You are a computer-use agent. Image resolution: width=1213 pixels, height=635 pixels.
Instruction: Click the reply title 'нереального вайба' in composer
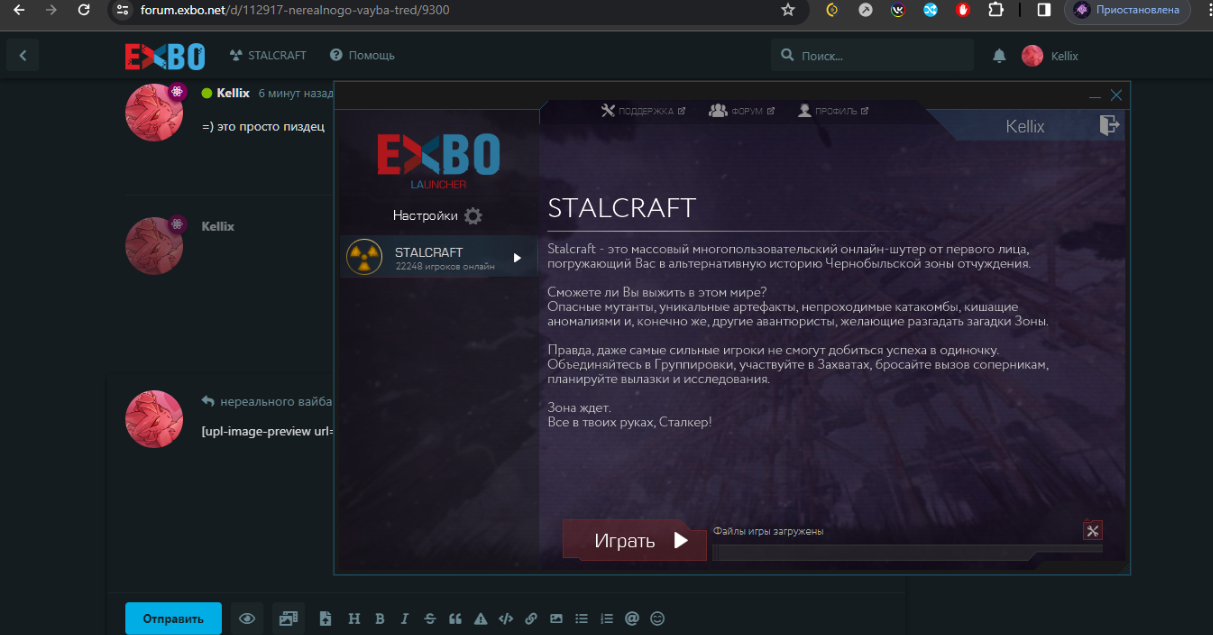[x=277, y=401]
